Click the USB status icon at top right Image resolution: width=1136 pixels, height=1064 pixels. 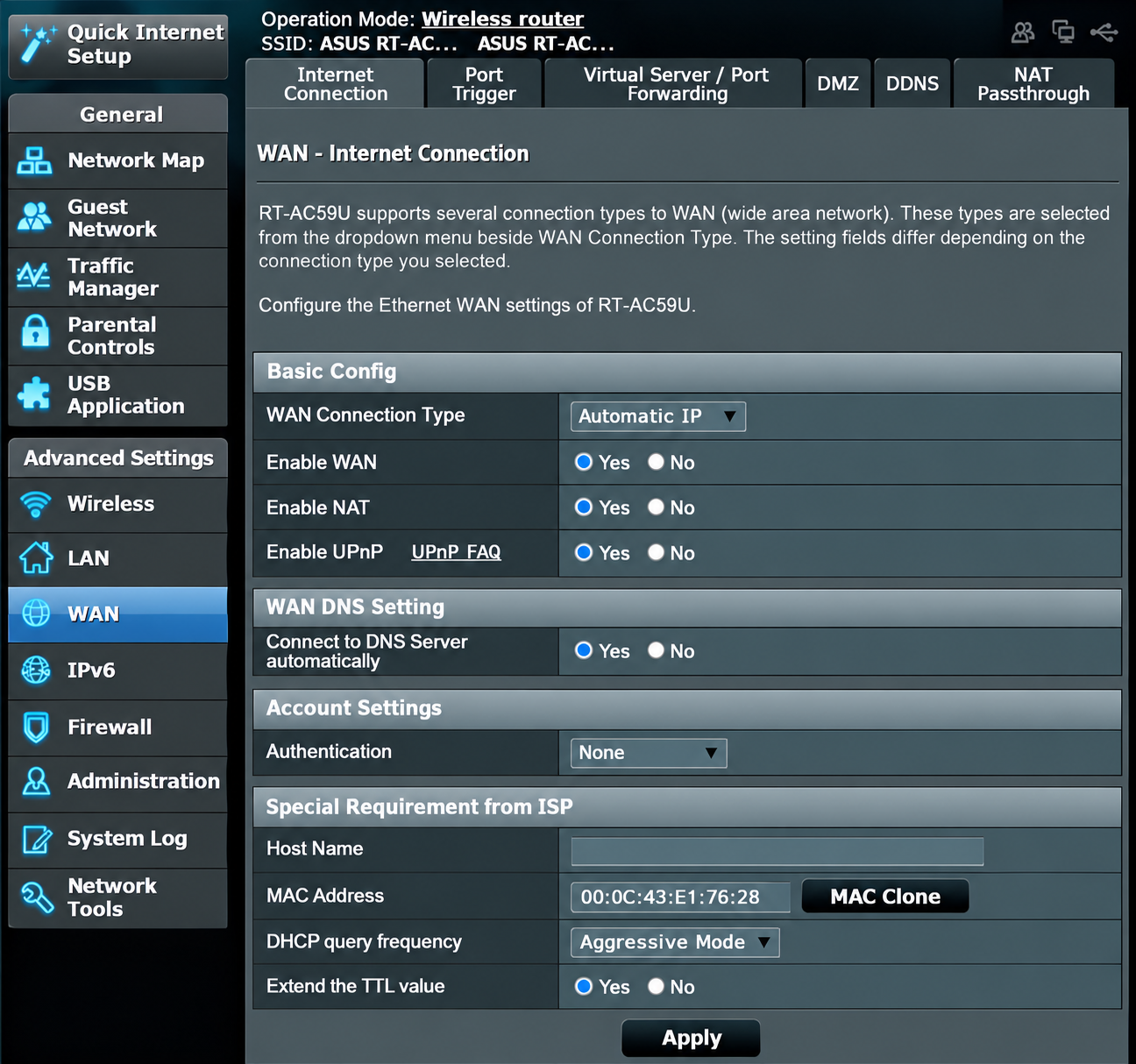[x=1104, y=32]
